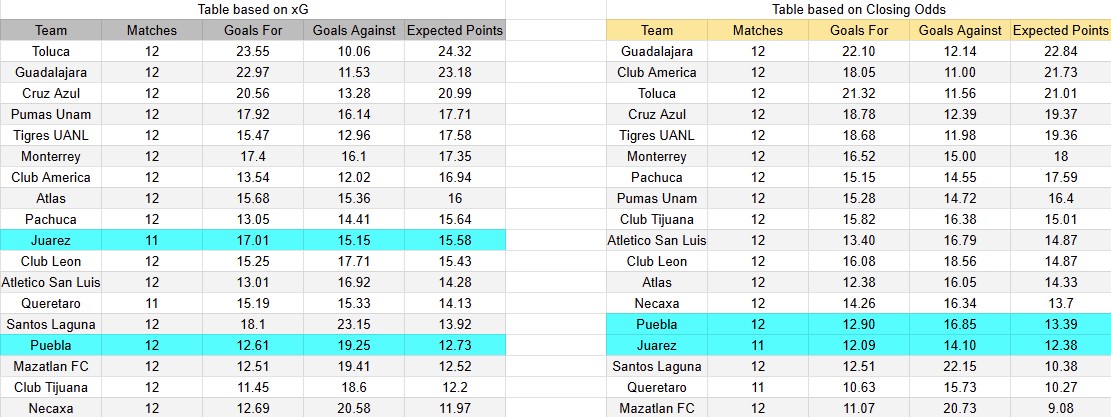Select the 'Table based on xG' title cell
The image size is (1111, 417).
[252, 9]
